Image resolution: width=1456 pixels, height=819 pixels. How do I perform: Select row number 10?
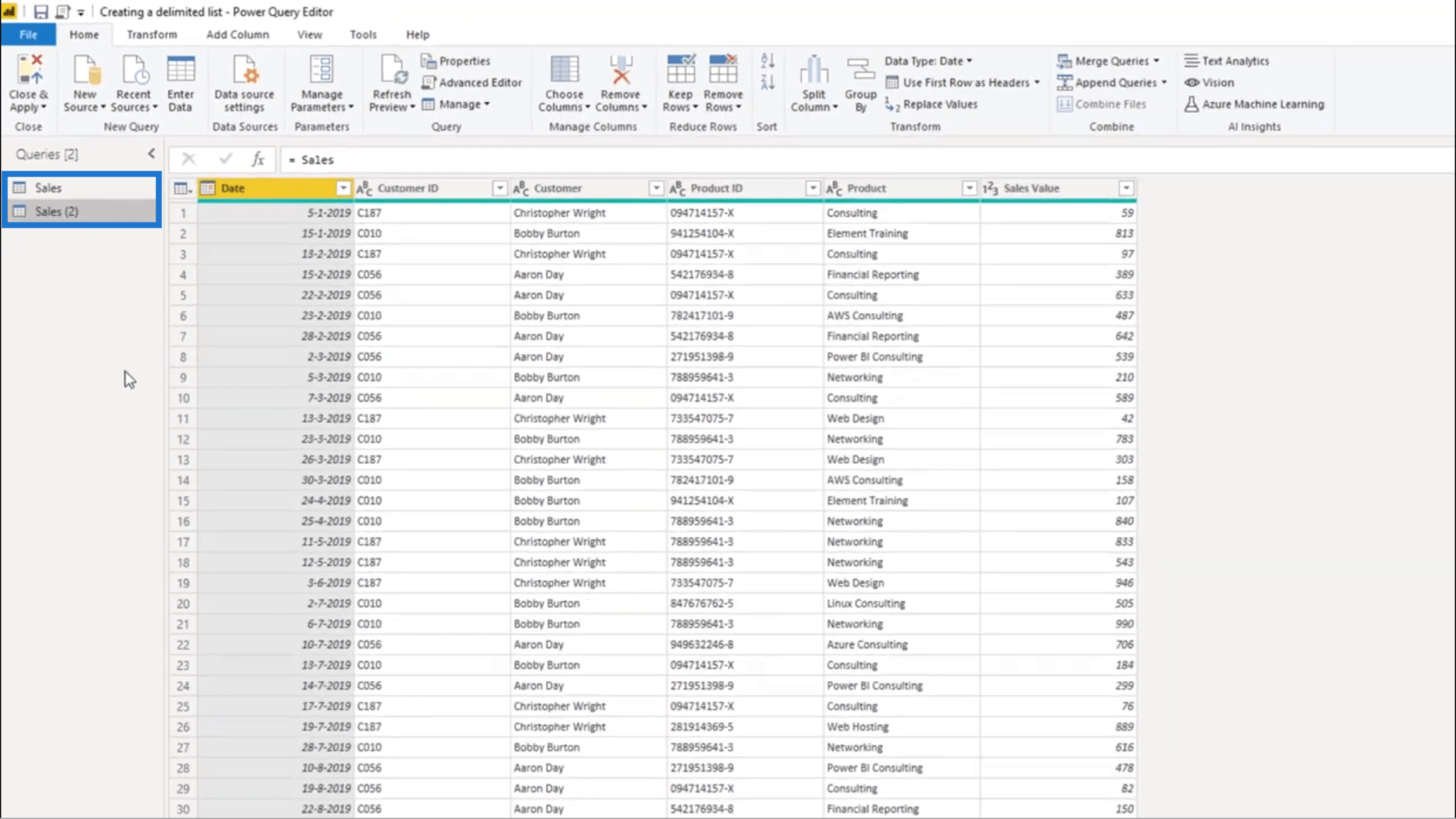coord(183,398)
